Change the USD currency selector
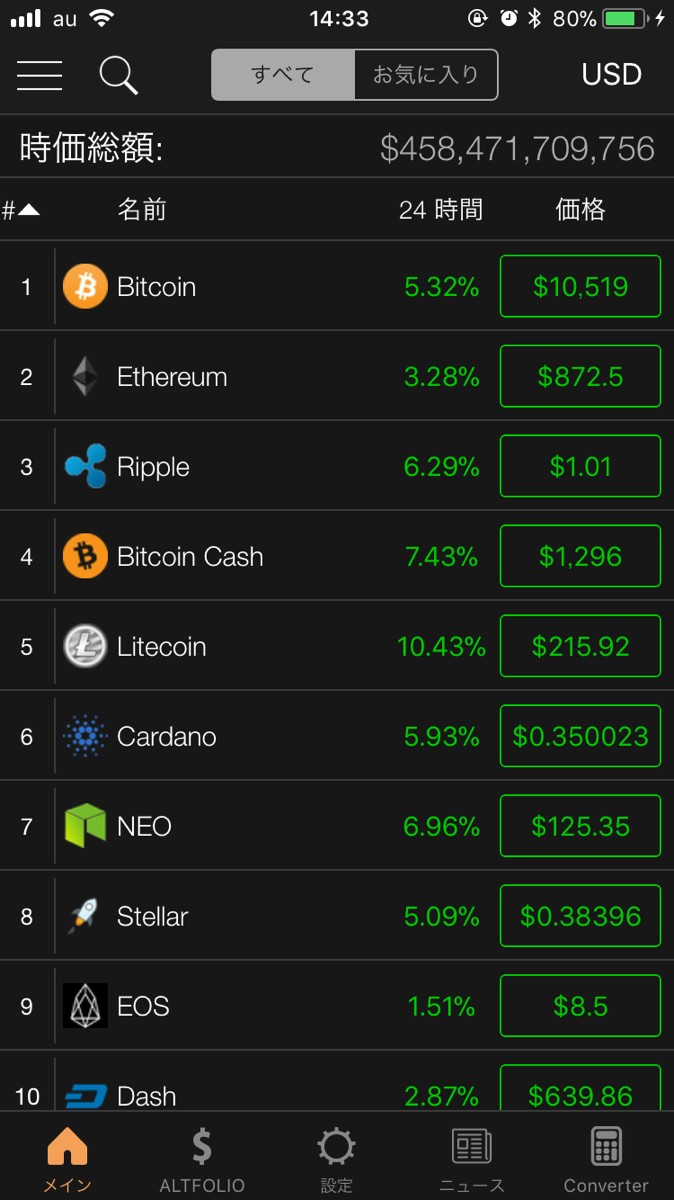Screen dimensions: 674x1200 611,75
